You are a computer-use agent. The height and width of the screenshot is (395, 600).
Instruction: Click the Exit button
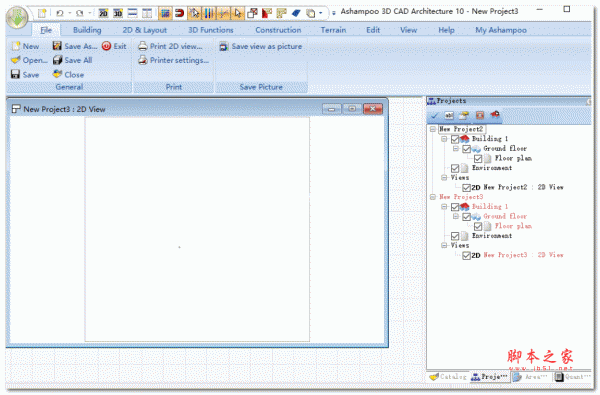tap(114, 46)
